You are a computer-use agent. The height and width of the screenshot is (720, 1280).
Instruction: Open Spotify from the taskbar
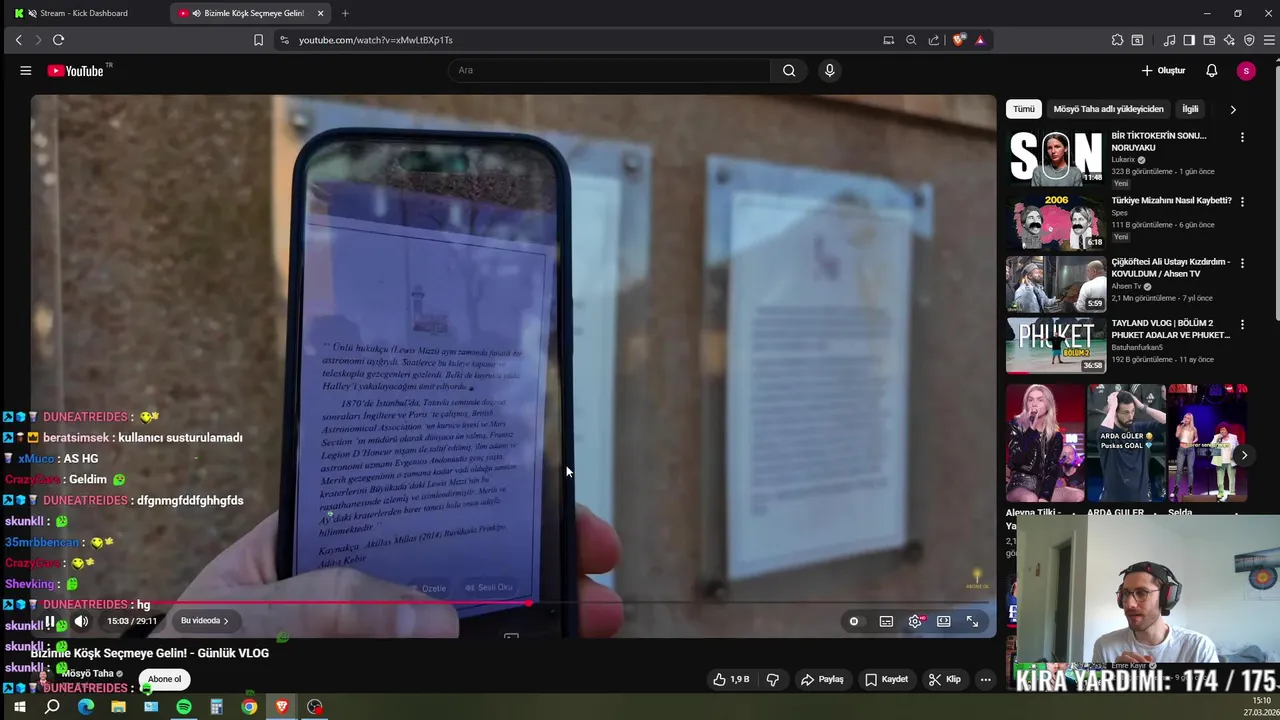pos(184,707)
